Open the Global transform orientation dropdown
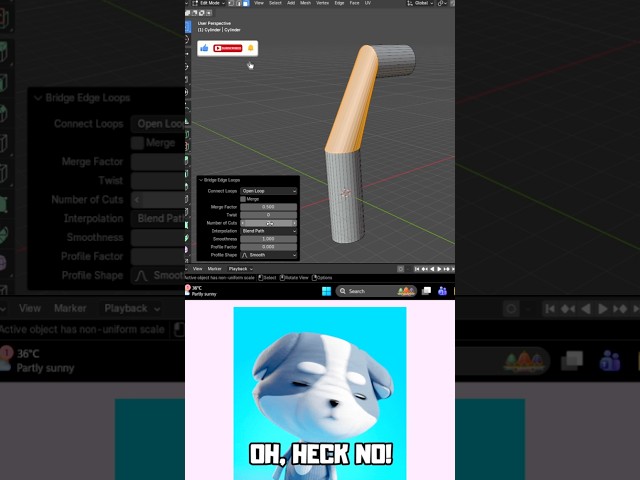Screen dimensions: 640x480 (420, 3)
